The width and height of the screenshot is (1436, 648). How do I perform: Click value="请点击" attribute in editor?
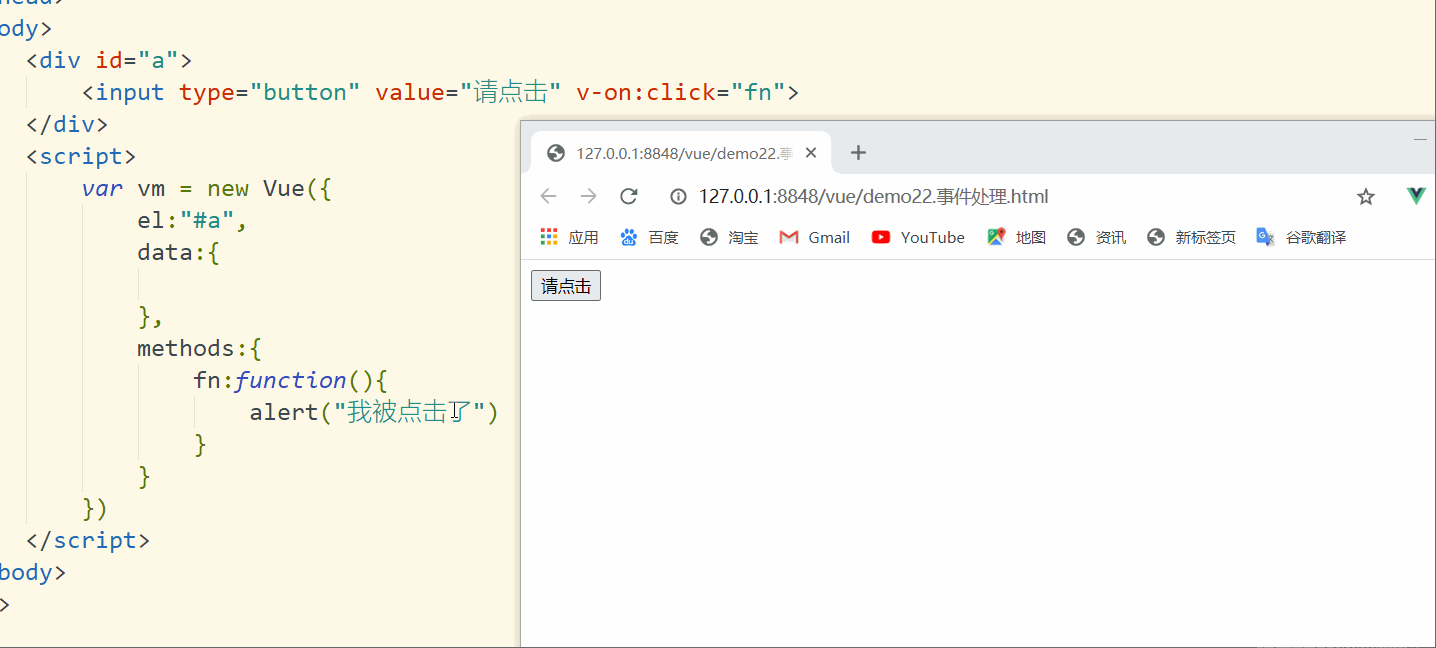tap(468, 93)
